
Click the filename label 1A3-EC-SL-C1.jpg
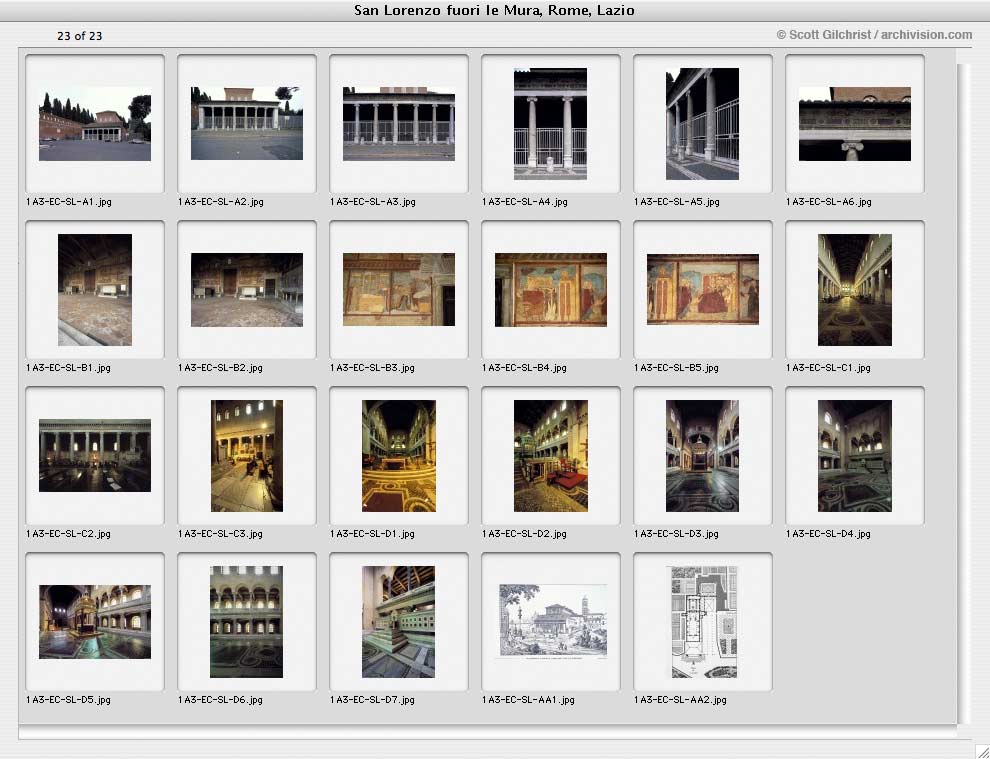pyautogui.click(x=828, y=368)
